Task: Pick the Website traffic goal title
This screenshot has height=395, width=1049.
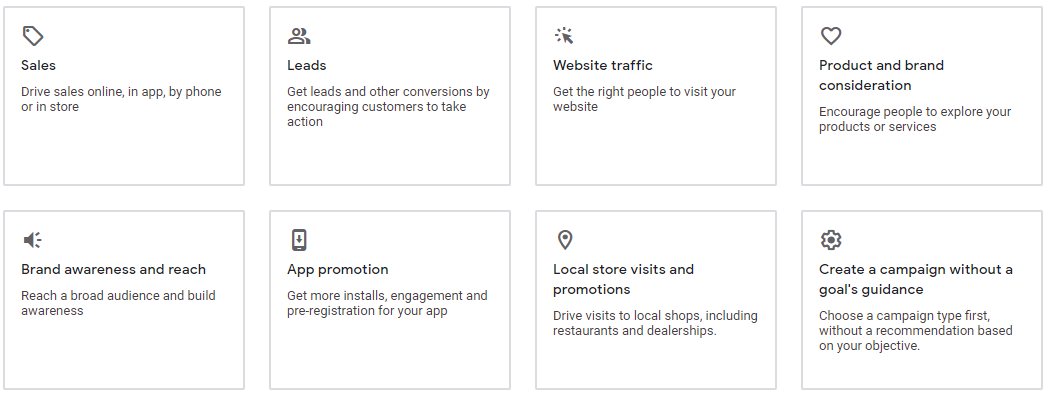Action: [603, 66]
